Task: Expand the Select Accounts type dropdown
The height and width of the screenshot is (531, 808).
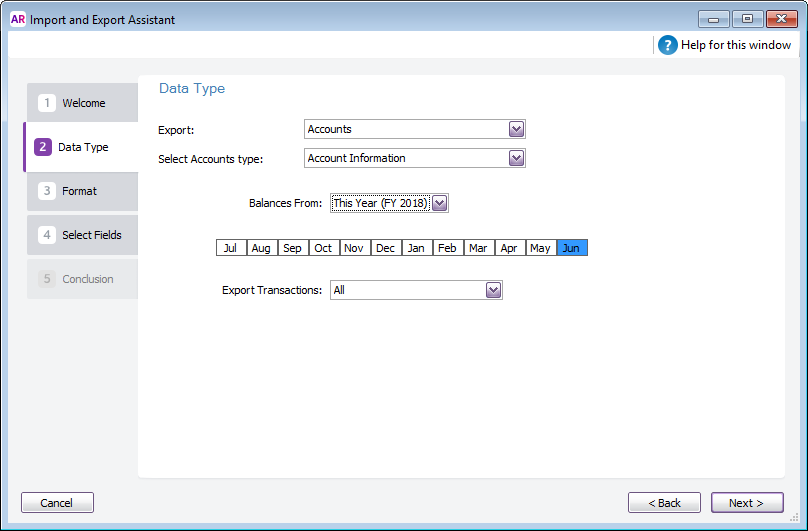Action: pos(516,158)
